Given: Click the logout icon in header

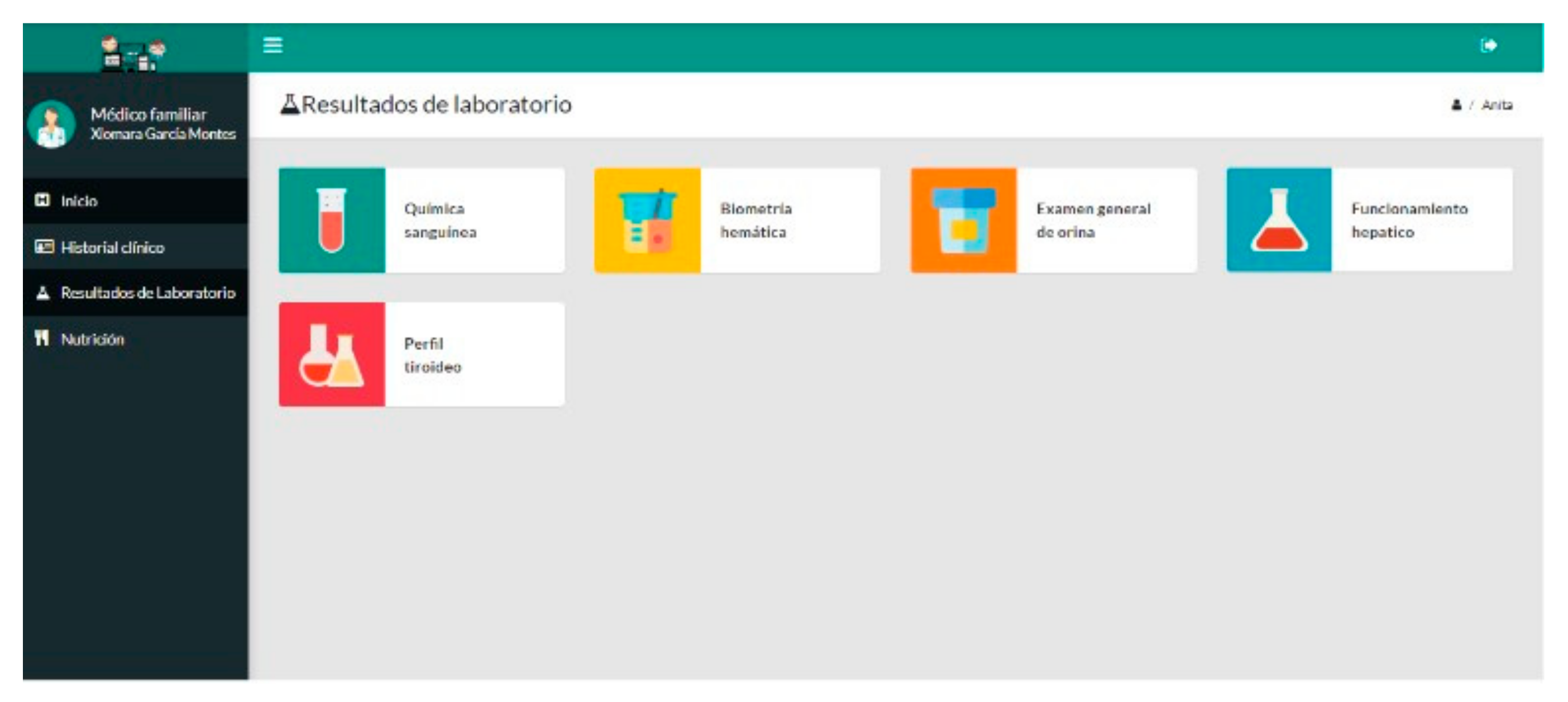Looking at the screenshot, I should pos(1488,45).
